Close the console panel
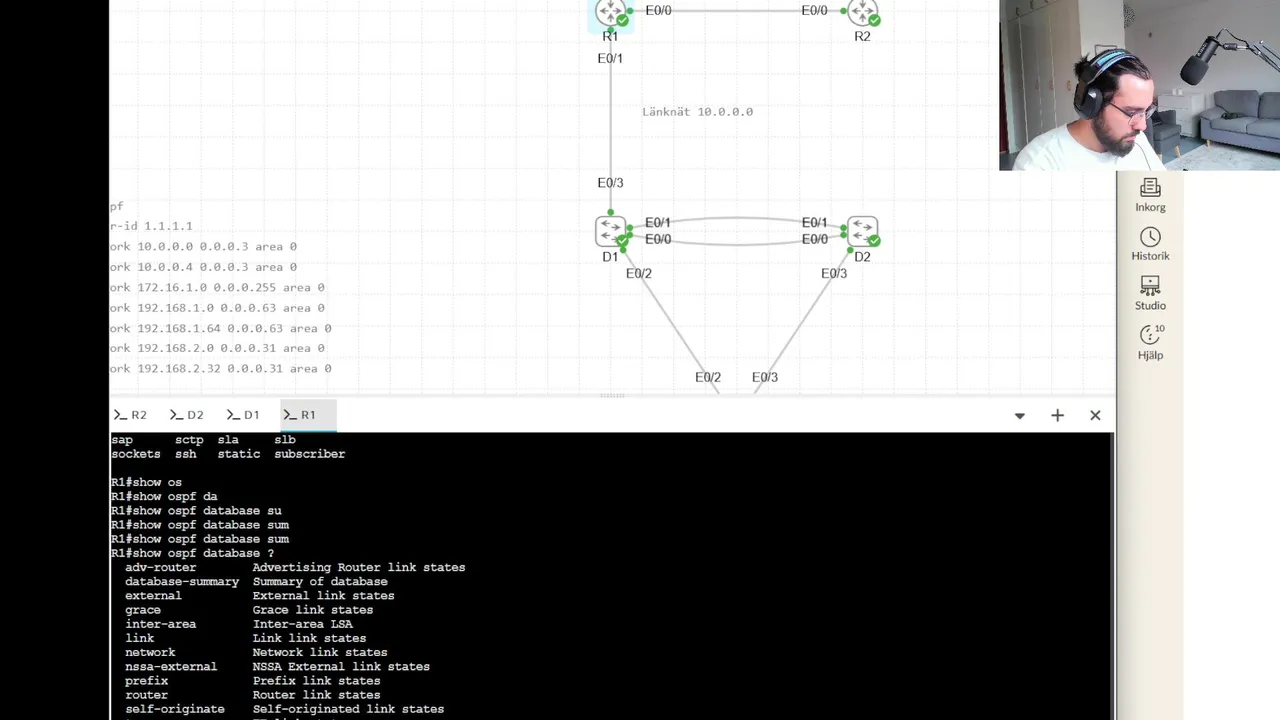The width and height of the screenshot is (1280, 720). 1095,415
